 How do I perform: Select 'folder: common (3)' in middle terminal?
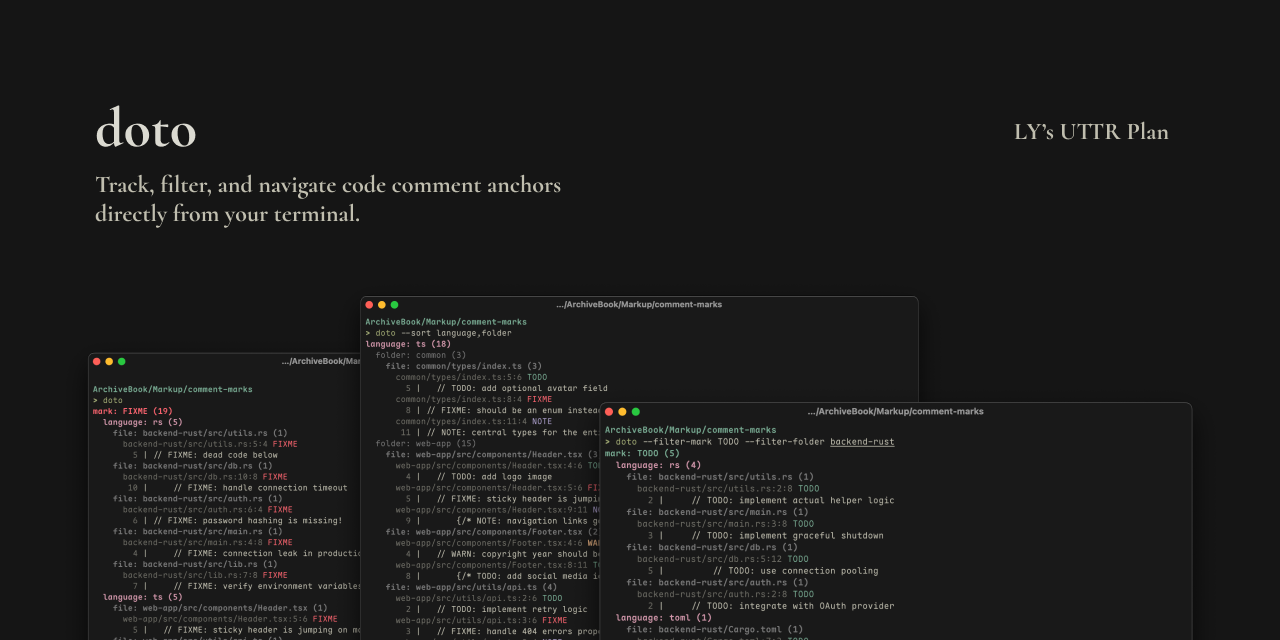point(421,355)
